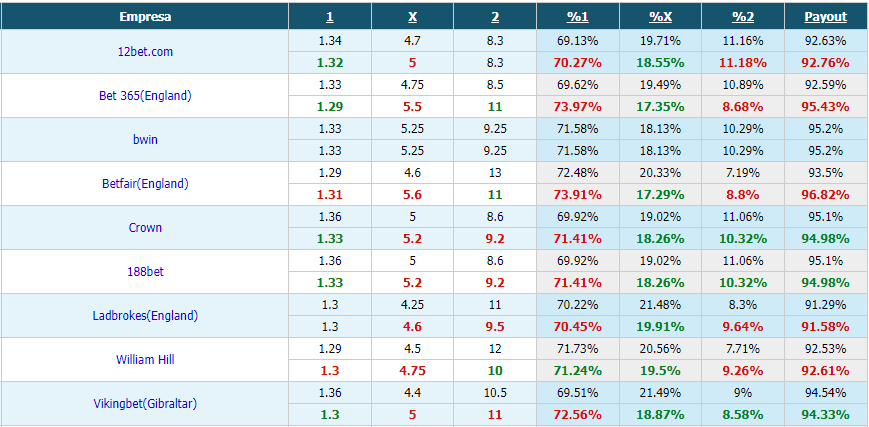This screenshot has width=869, height=427.
Task: Sort by the %2 column header
Action: point(743,17)
